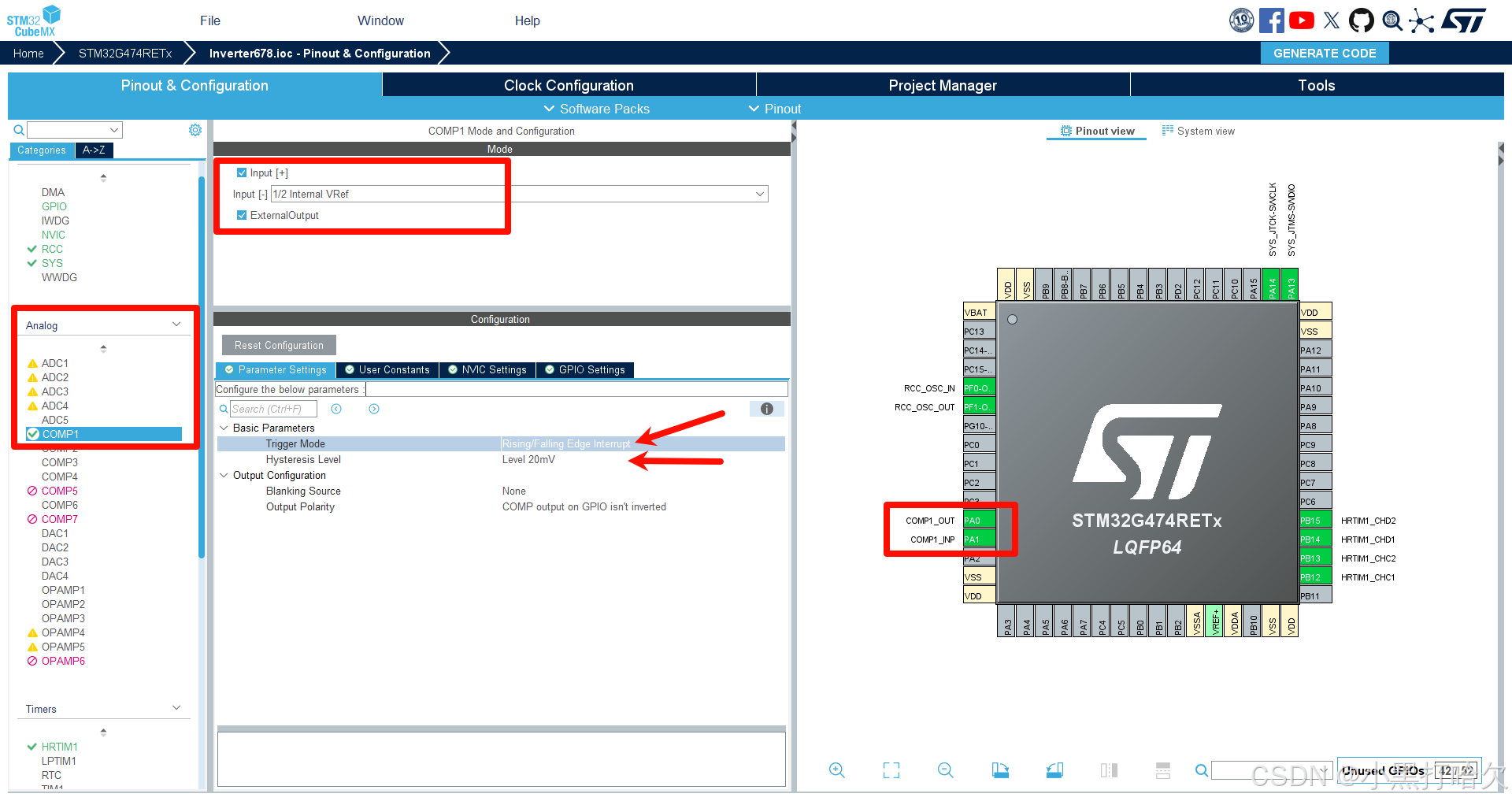Click the parameter search field
This screenshot has width=1512, height=801.
[272, 409]
